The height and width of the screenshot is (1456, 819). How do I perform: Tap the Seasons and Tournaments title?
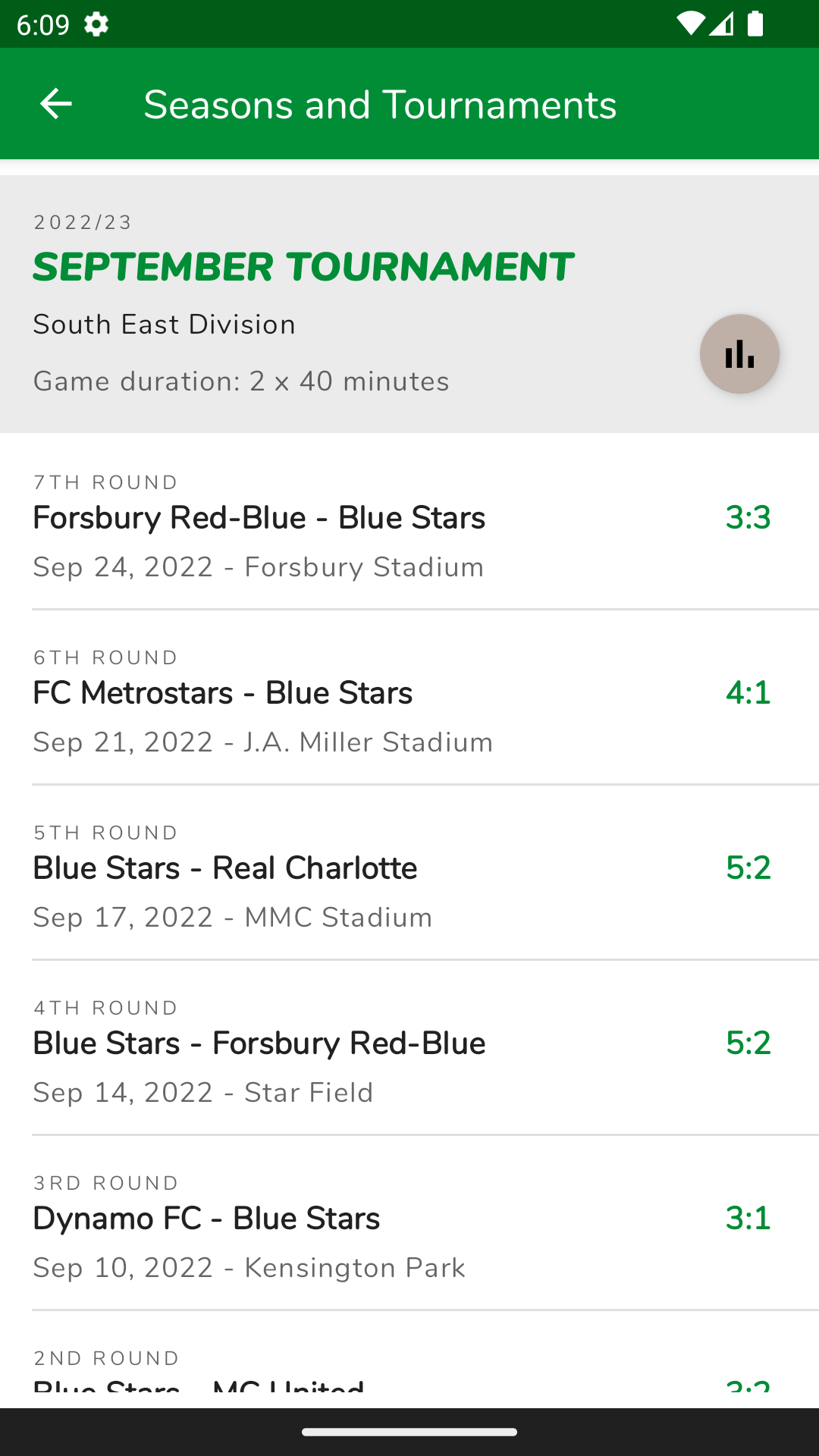tap(380, 105)
